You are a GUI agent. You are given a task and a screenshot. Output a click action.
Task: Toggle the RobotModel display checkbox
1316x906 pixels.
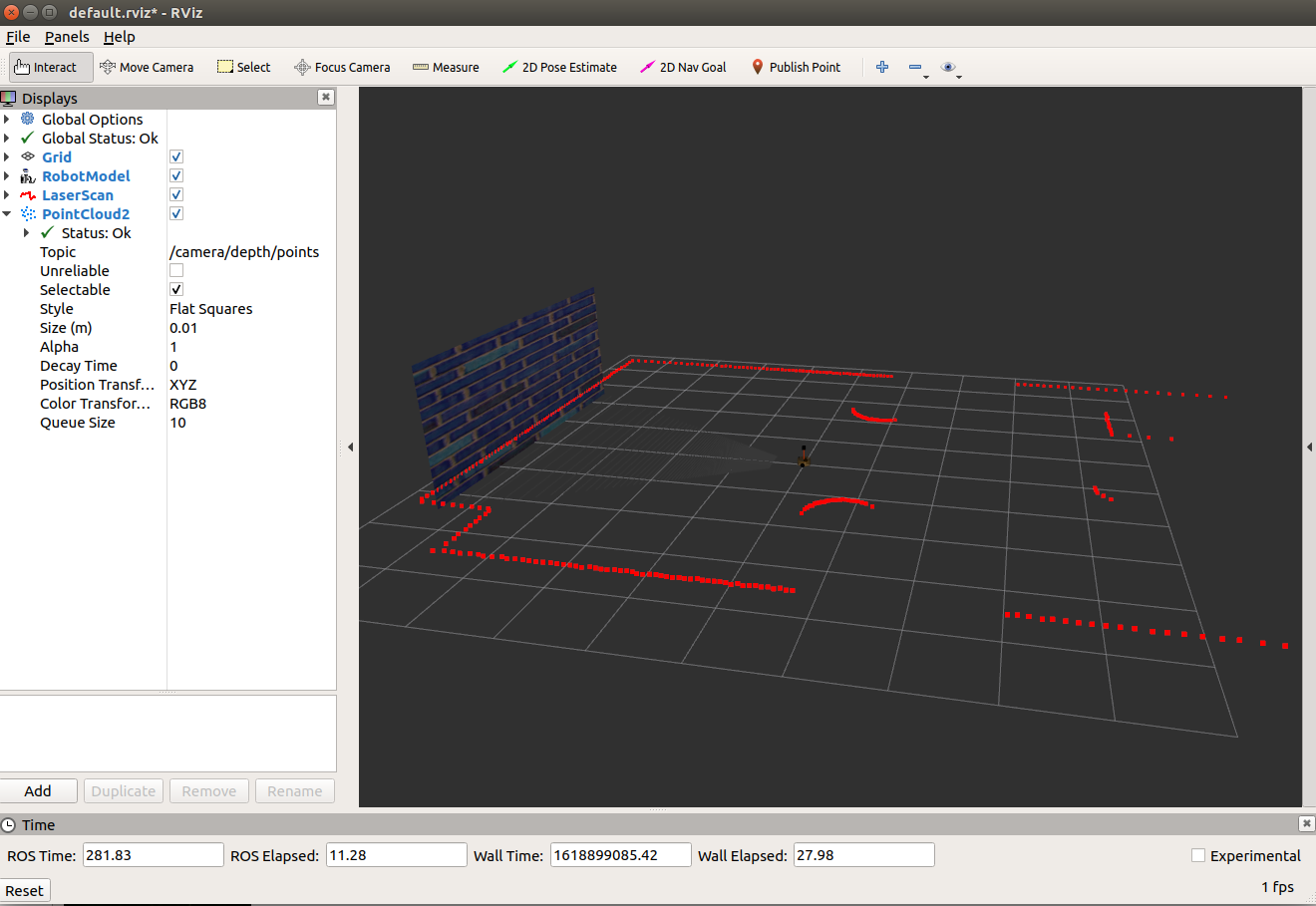pyautogui.click(x=176, y=175)
